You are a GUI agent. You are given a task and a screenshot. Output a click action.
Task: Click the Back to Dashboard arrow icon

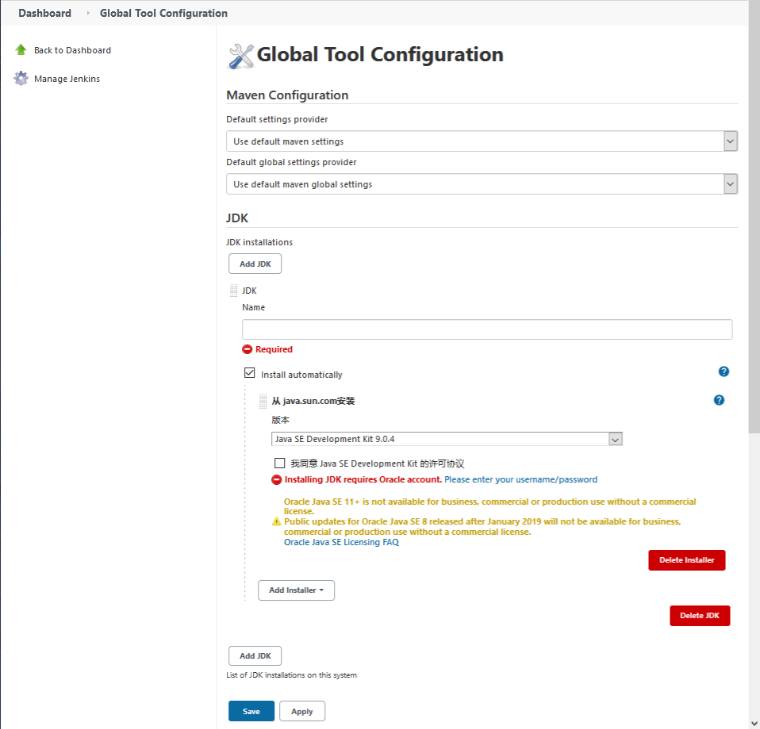(21, 50)
